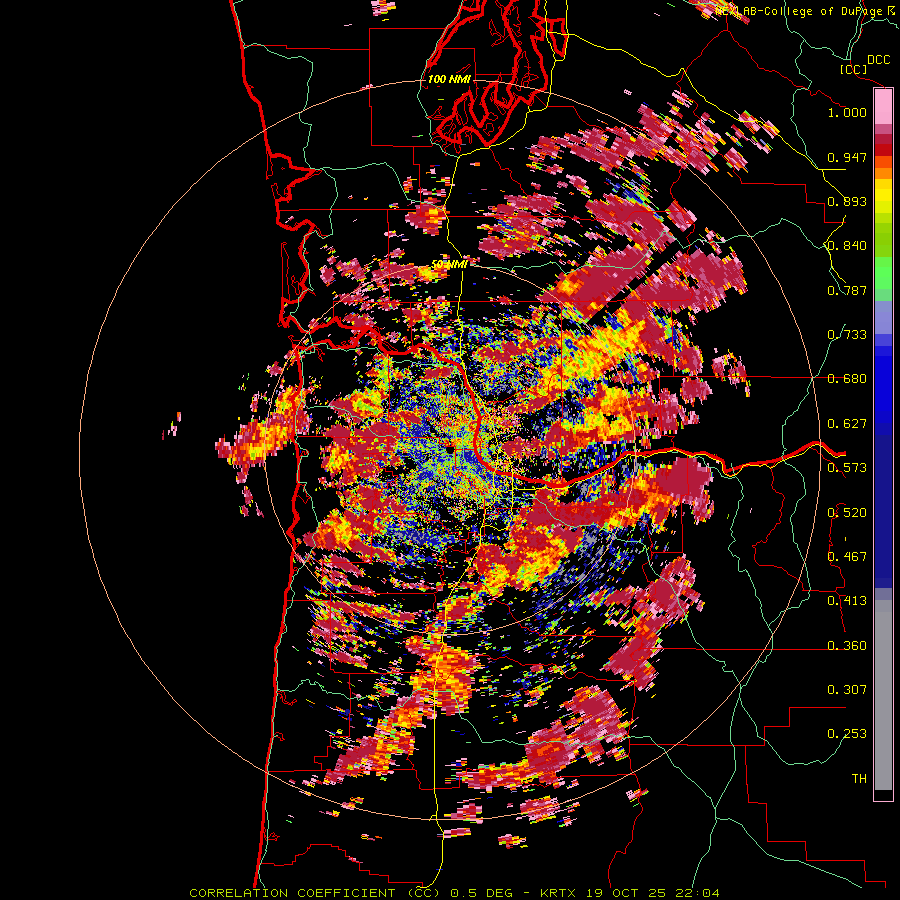The width and height of the screenshot is (900, 900).
Task: Click the (CC) units label near the legend
Action: 853,69
